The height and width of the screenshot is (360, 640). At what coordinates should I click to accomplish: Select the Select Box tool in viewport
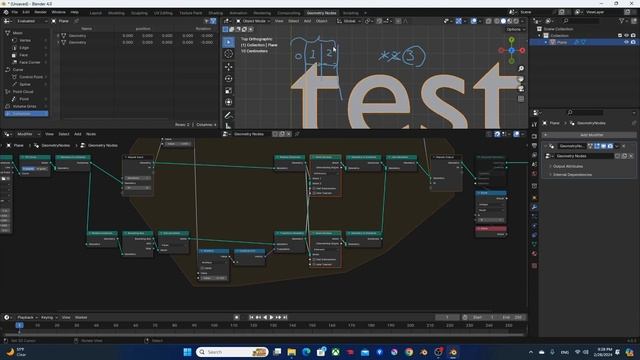229,42
